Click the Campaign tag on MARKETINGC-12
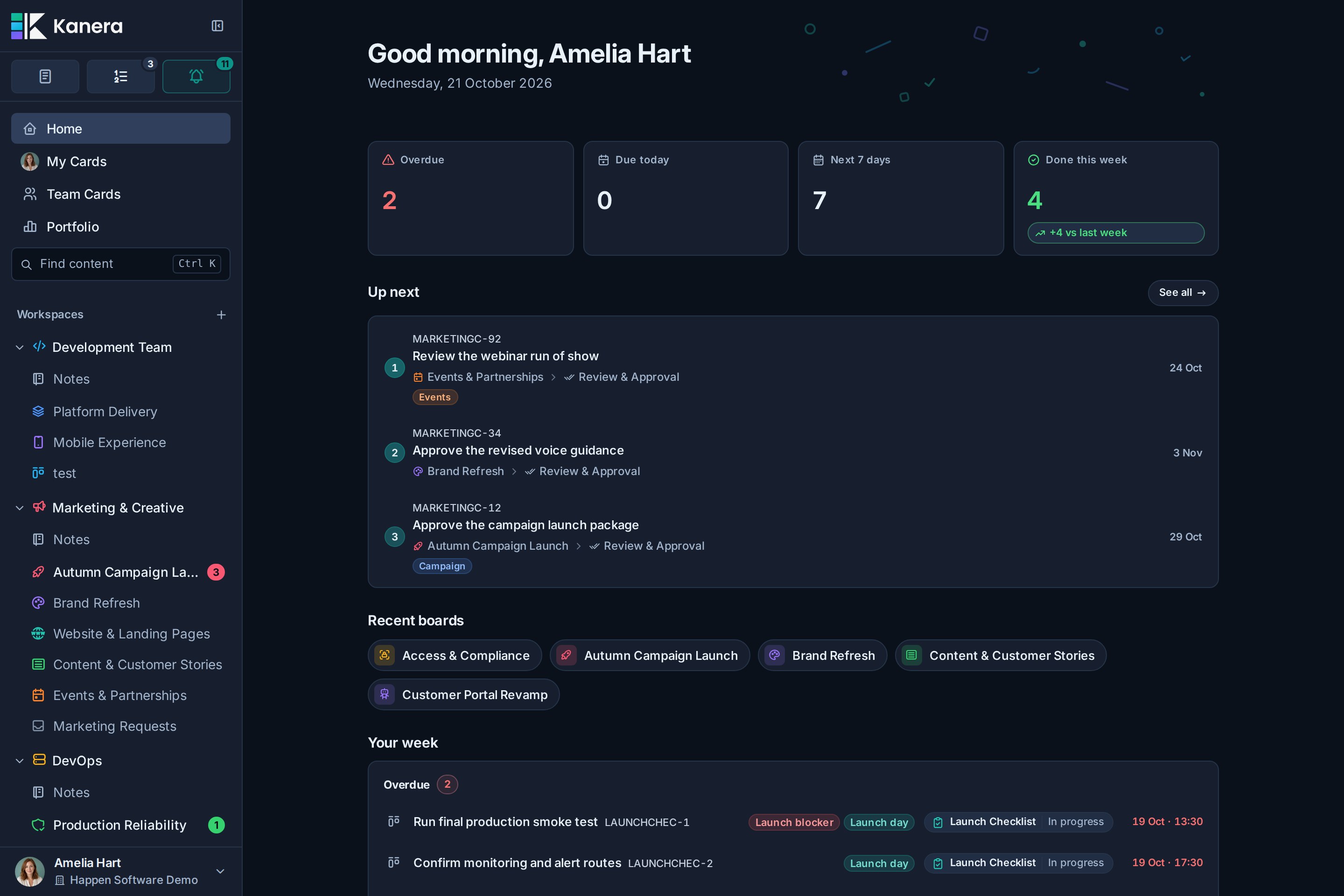This screenshot has height=896, width=1344. coord(442,566)
